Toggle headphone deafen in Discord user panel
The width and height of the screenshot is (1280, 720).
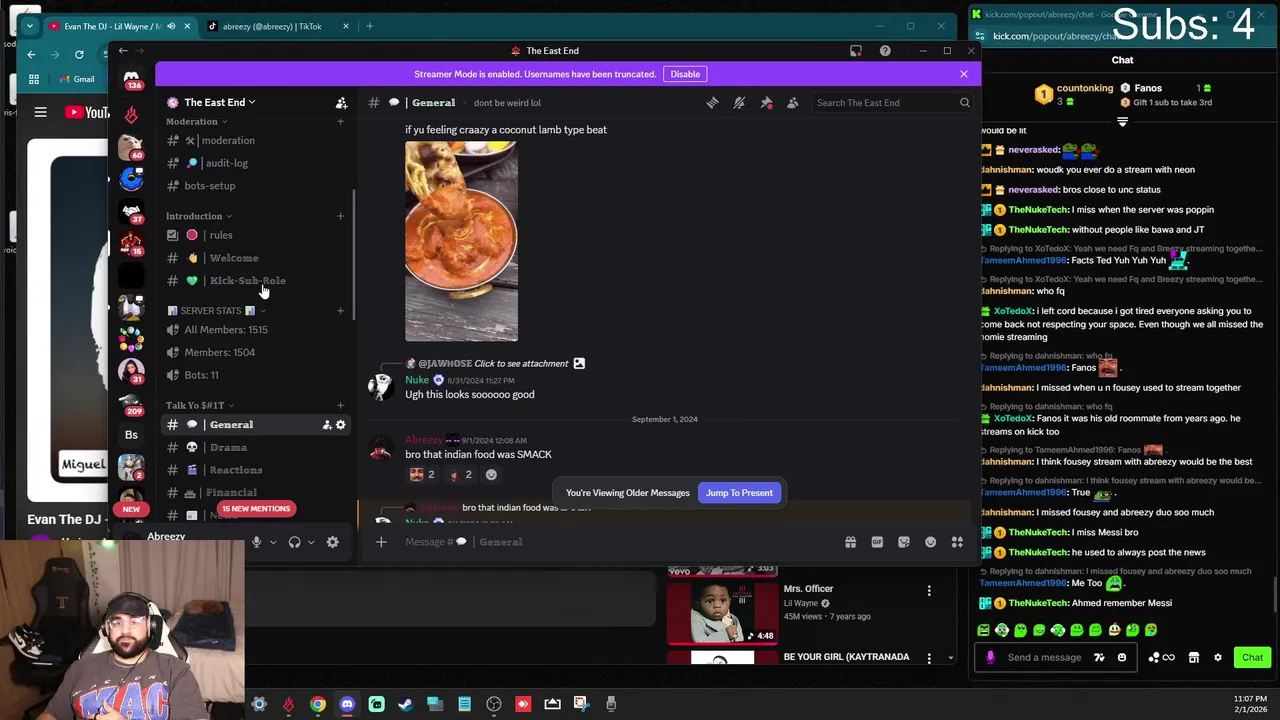coord(294,542)
